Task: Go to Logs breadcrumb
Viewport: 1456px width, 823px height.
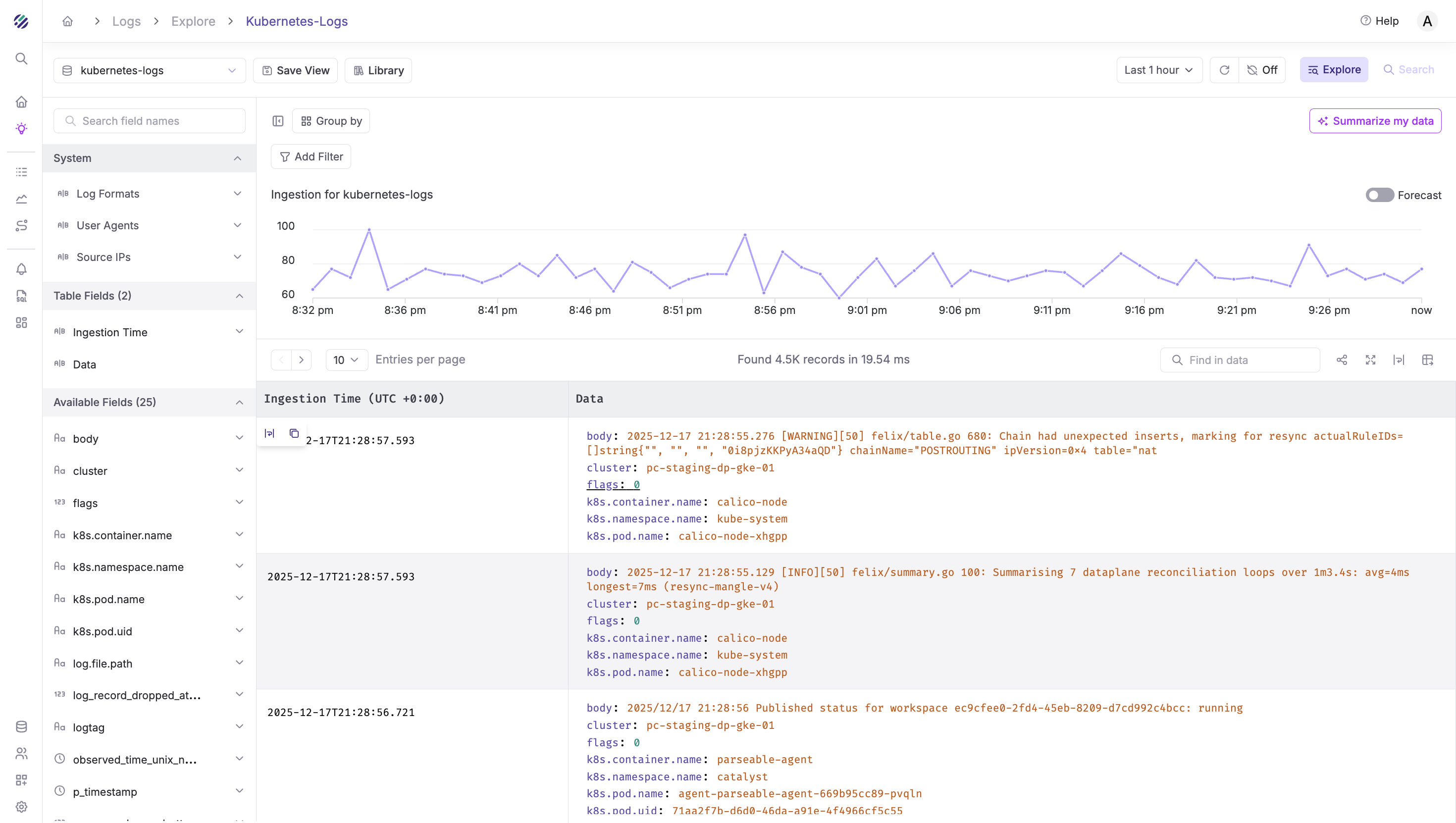Action: point(126,21)
